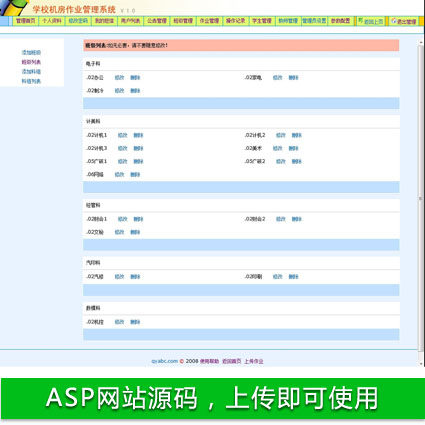Open the 管理员设置 menu item
425x425 pixels.
314,21
